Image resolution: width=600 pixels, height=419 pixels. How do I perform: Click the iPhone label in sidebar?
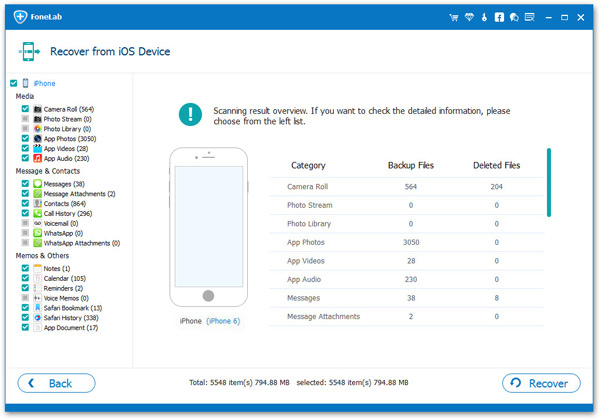point(44,83)
